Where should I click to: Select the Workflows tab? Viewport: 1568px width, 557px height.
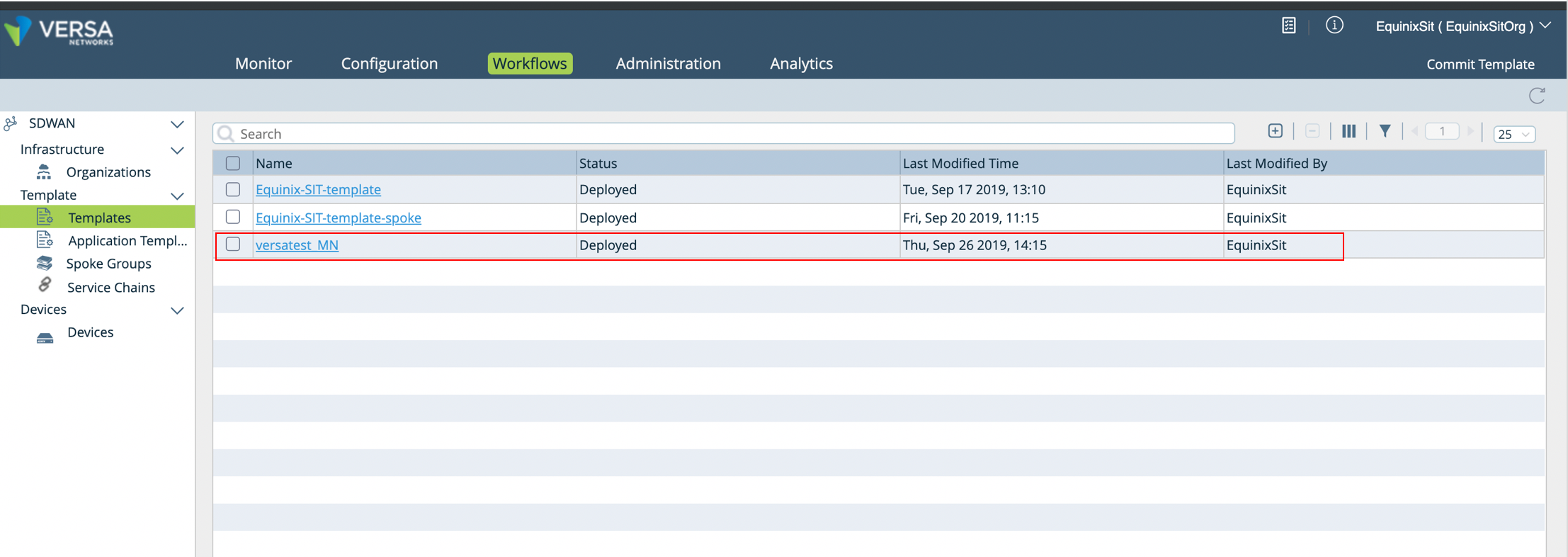[x=530, y=63]
